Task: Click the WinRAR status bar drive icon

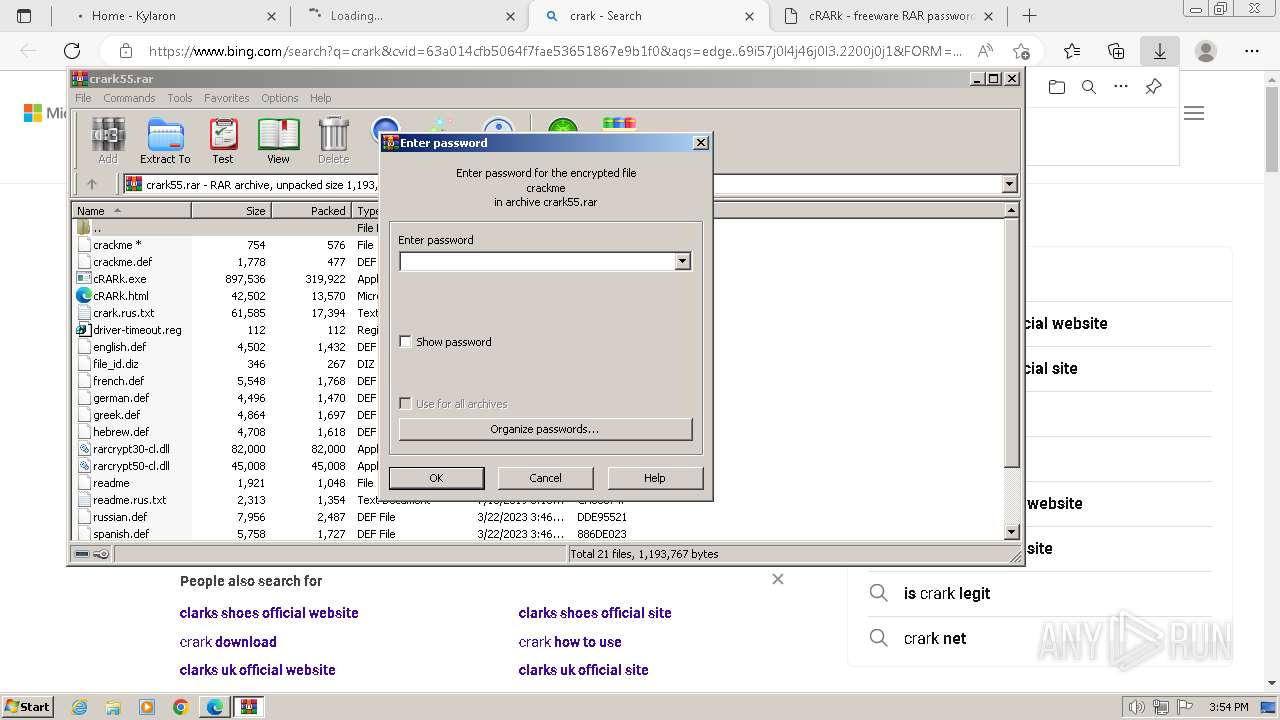Action: 82,554
